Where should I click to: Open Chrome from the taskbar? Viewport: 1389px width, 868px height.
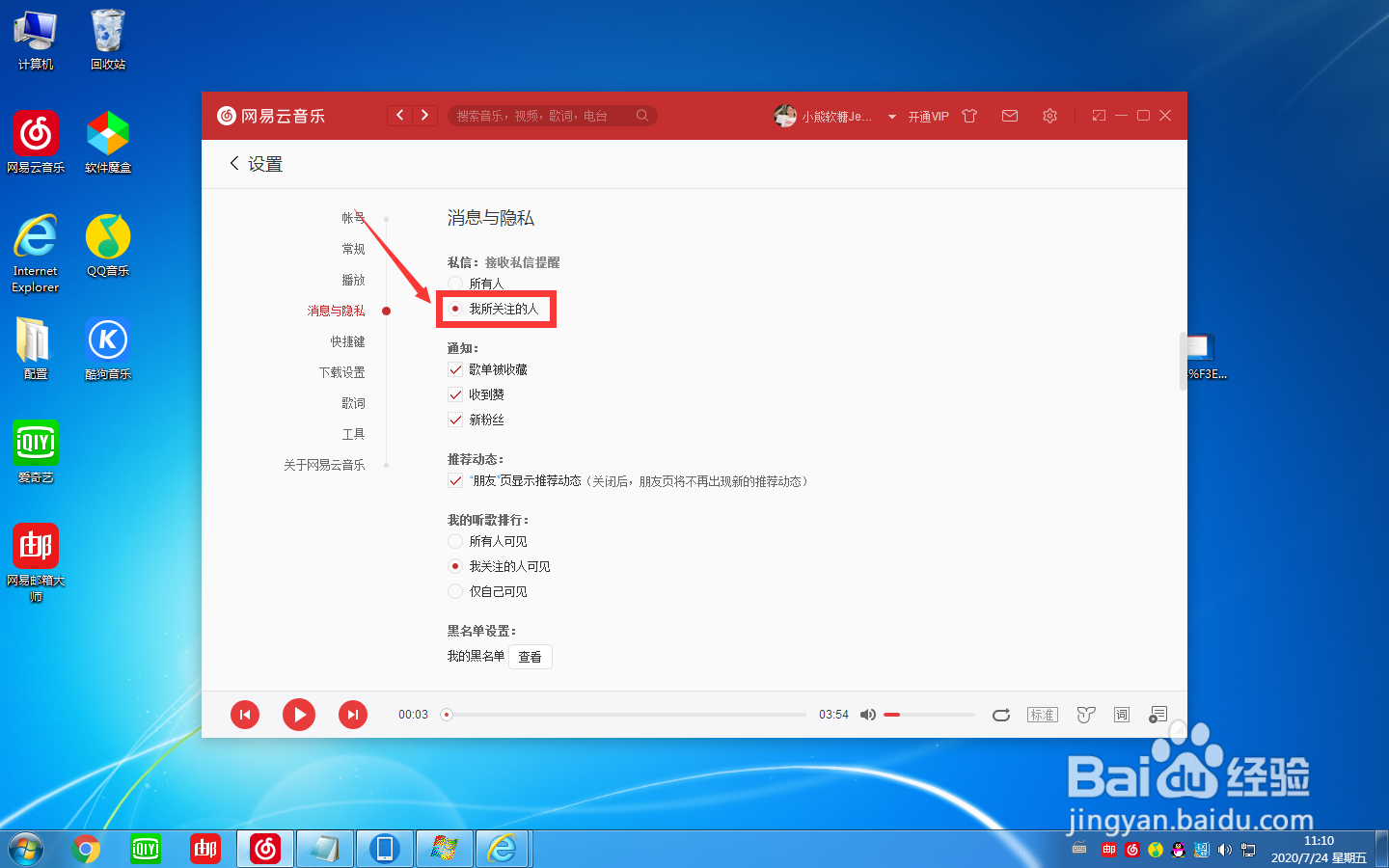(86, 849)
